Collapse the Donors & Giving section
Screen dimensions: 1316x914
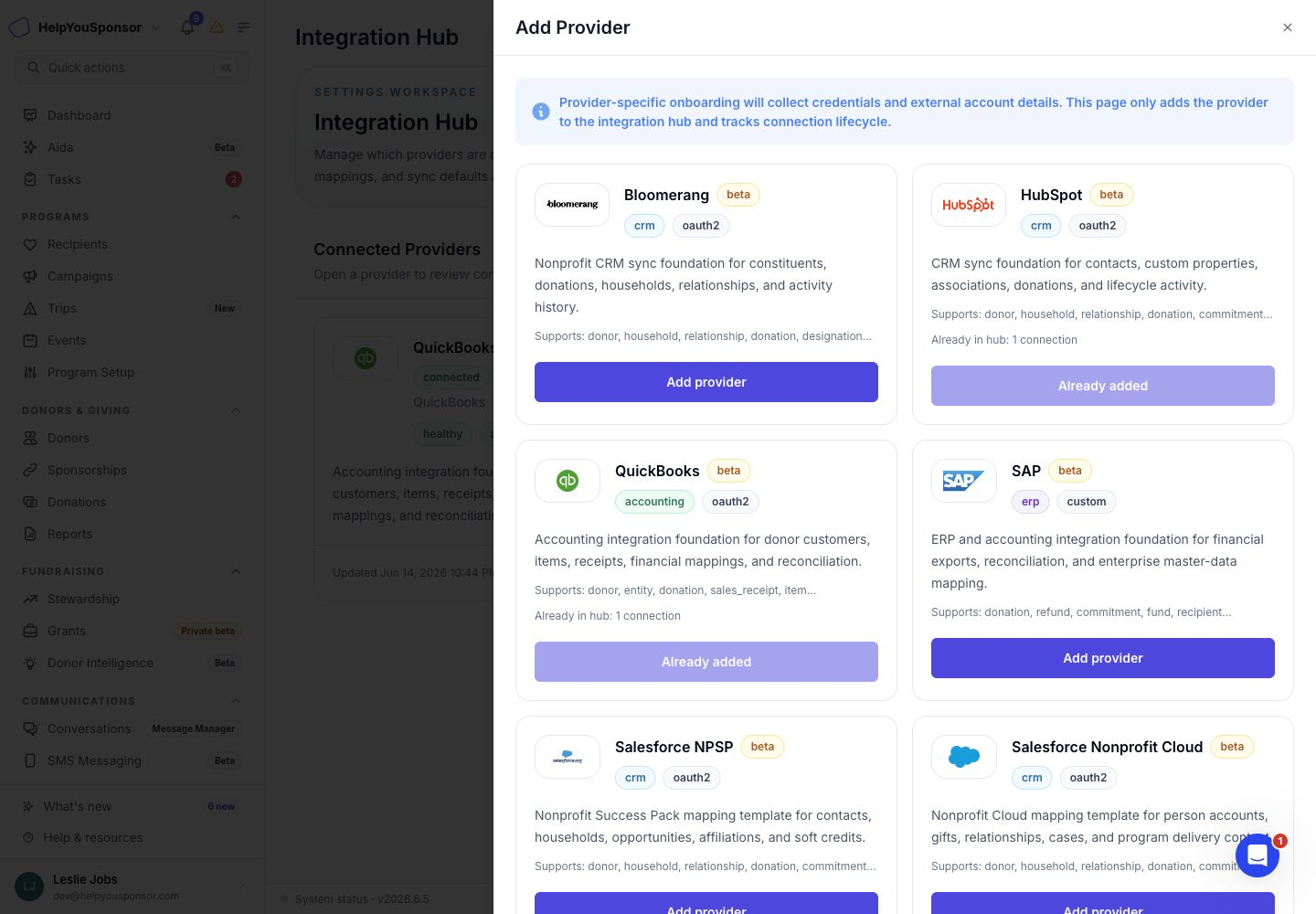click(236, 410)
